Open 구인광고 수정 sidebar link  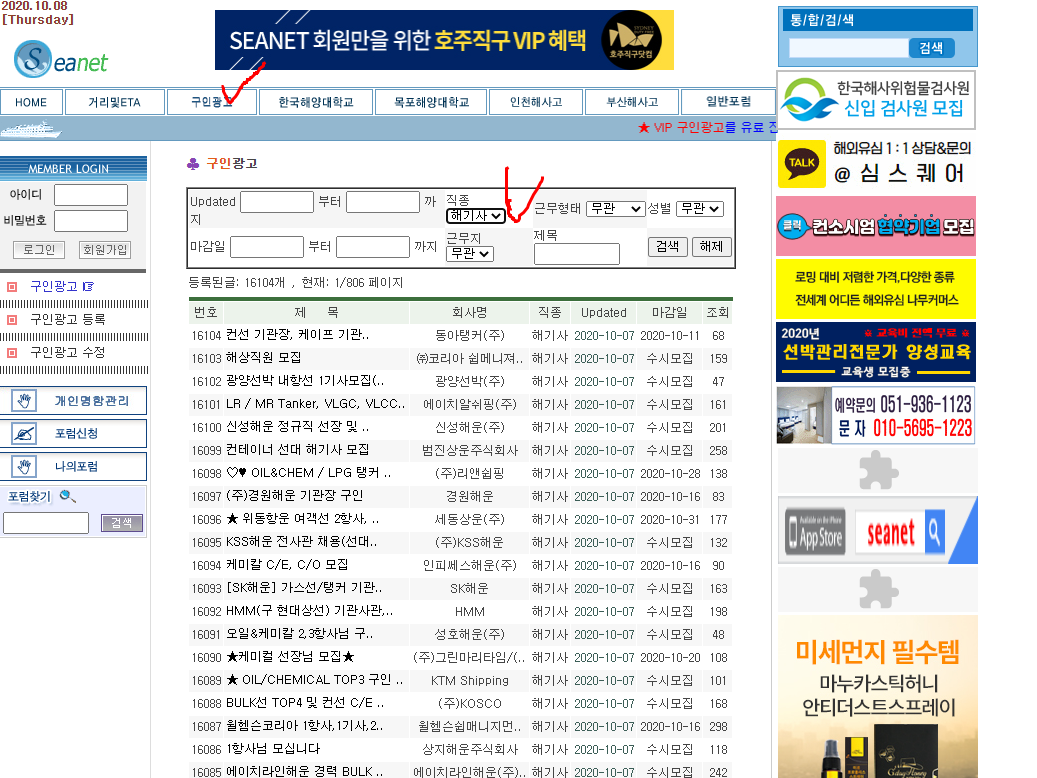click(x=68, y=353)
